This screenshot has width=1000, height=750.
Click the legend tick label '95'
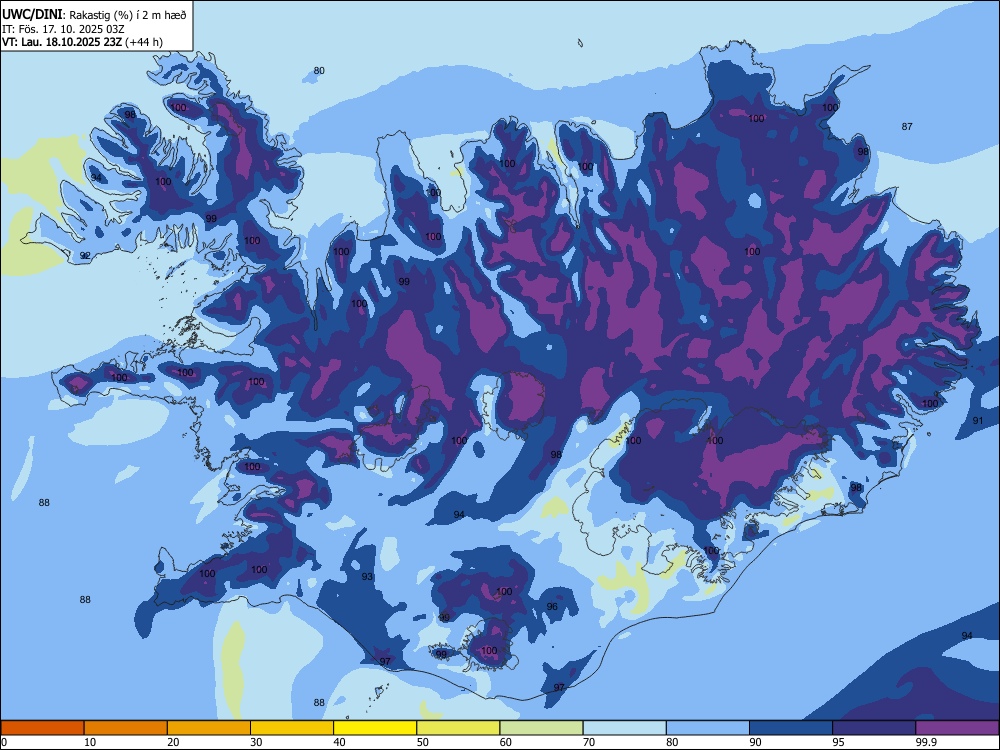pos(838,742)
